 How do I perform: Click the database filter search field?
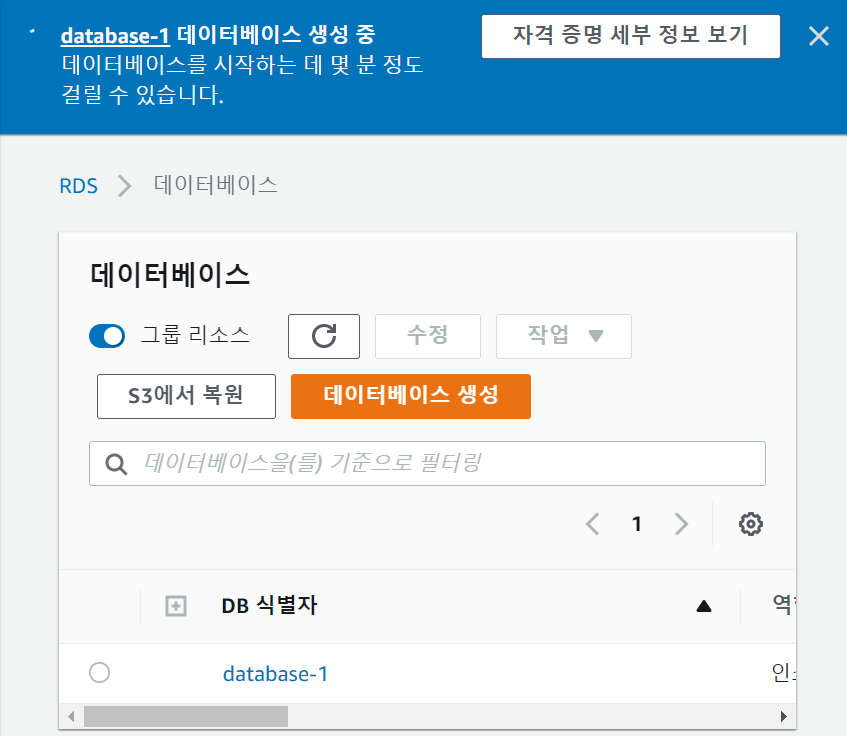pos(440,464)
